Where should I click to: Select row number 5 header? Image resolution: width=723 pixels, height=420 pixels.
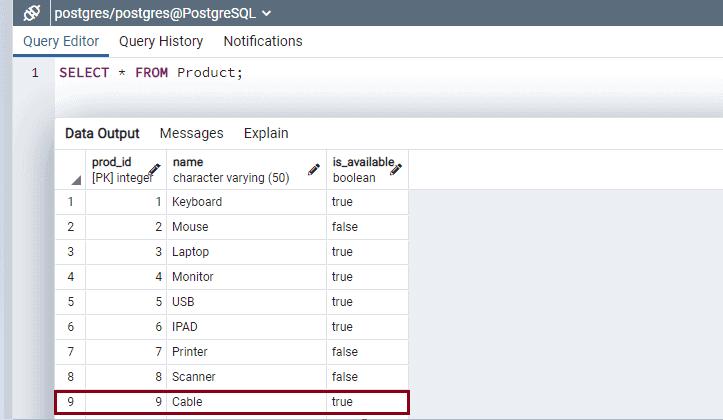(70, 302)
